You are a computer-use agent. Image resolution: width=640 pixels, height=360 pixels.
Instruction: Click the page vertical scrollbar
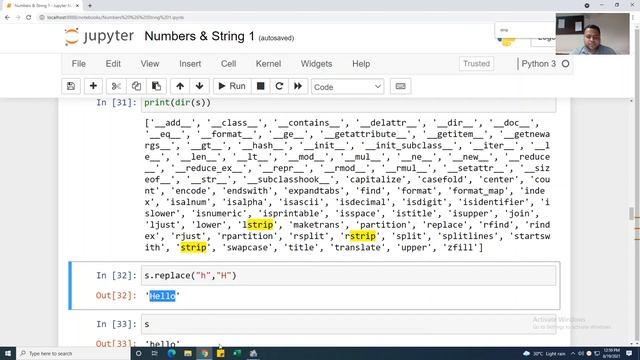tap(632, 214)
